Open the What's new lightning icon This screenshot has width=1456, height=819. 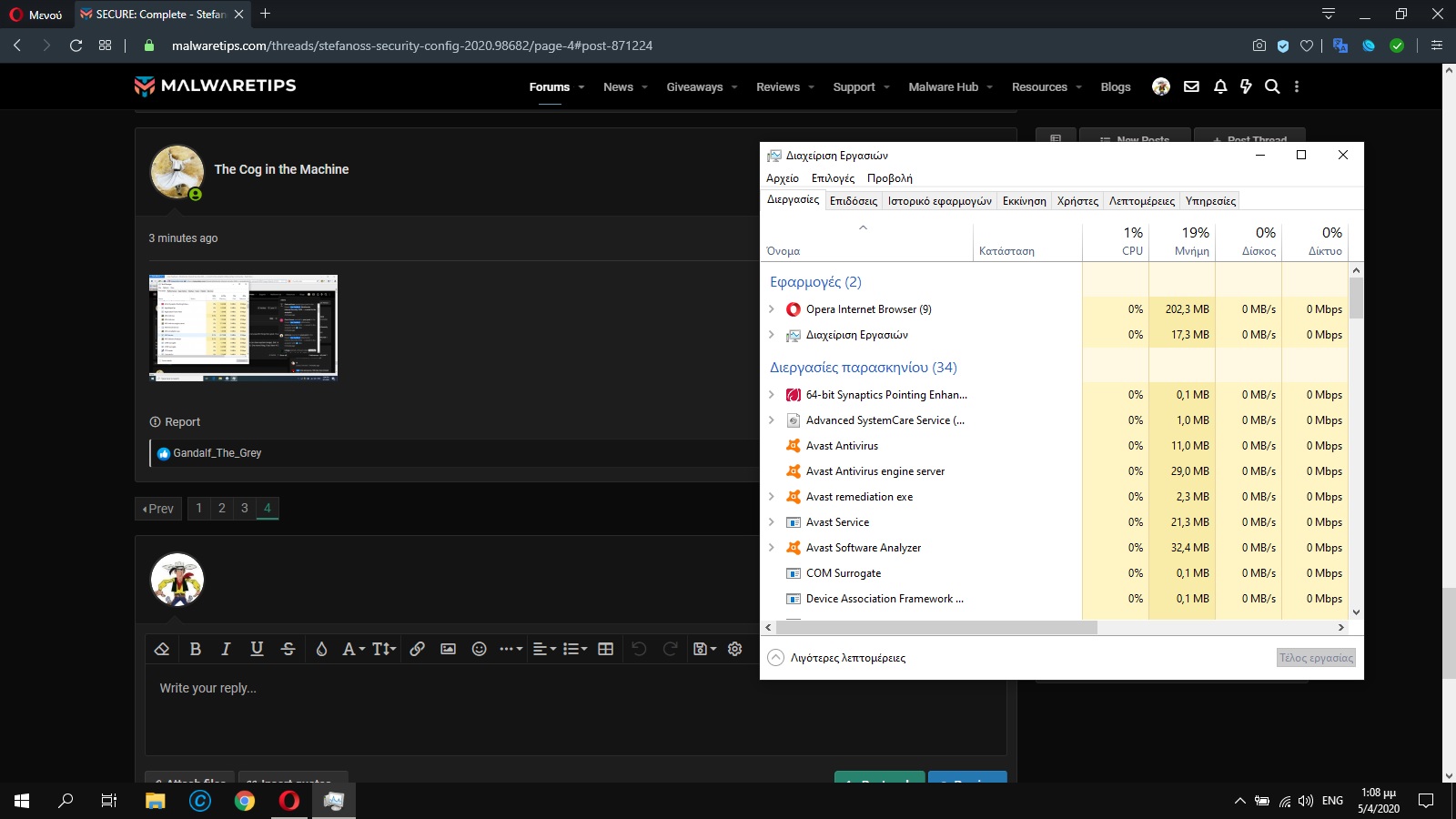1246,86
